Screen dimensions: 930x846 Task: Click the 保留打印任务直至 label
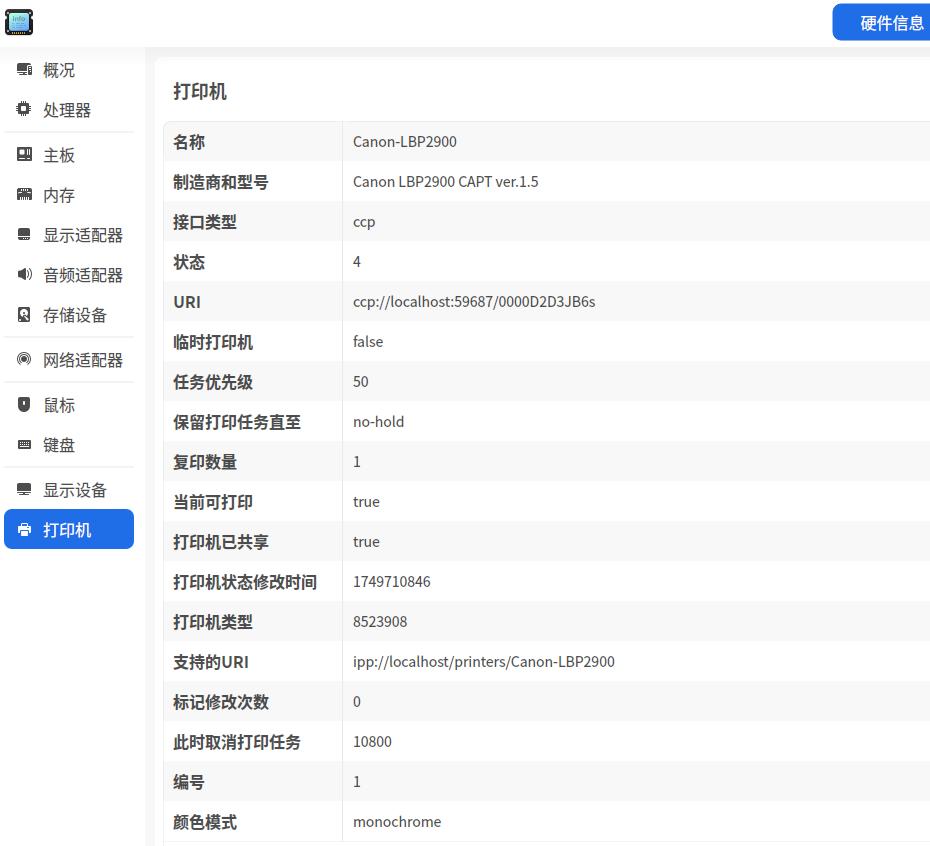point(237,422)
